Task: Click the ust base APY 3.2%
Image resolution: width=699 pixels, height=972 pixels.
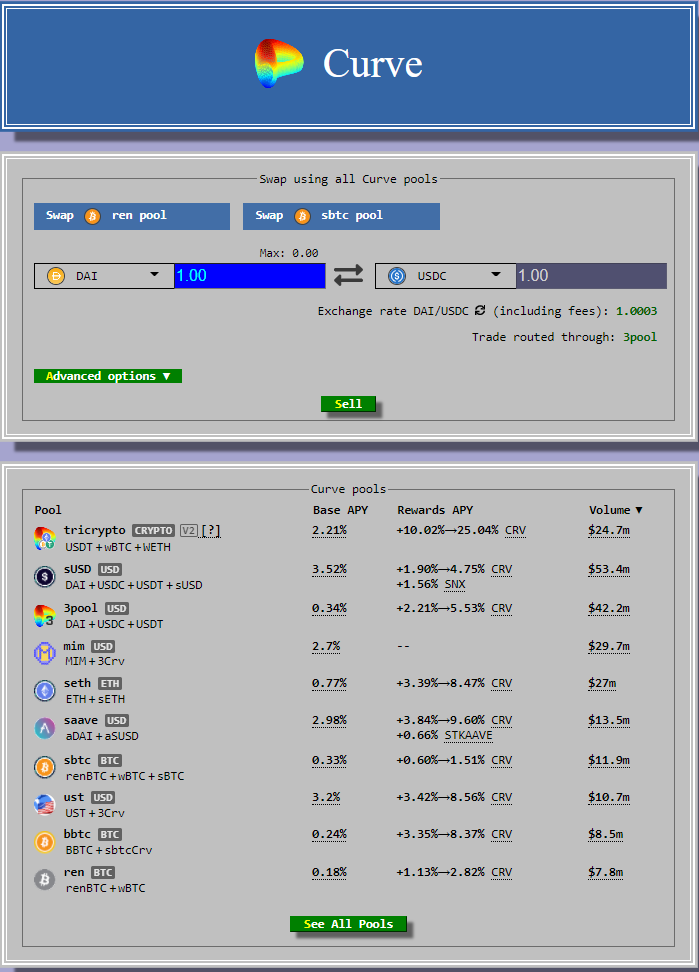Action: pyautogui.click(x=326, y=797)
